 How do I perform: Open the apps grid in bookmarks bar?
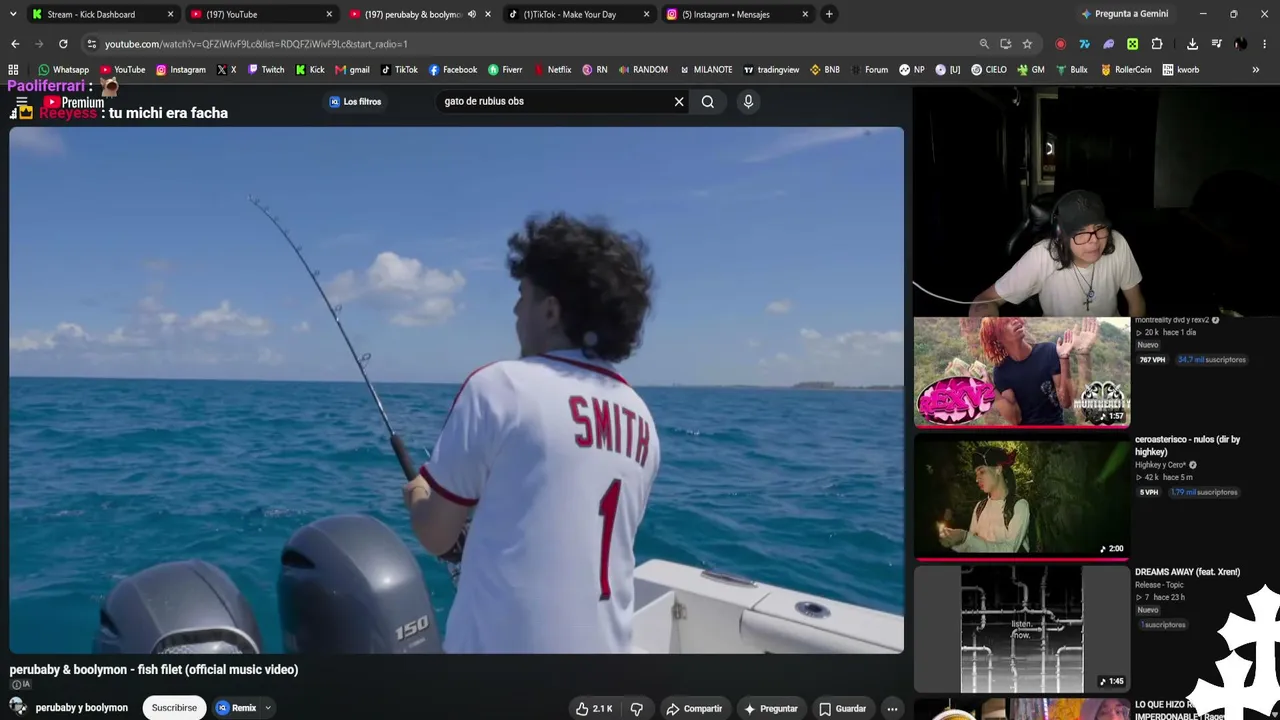13,70
